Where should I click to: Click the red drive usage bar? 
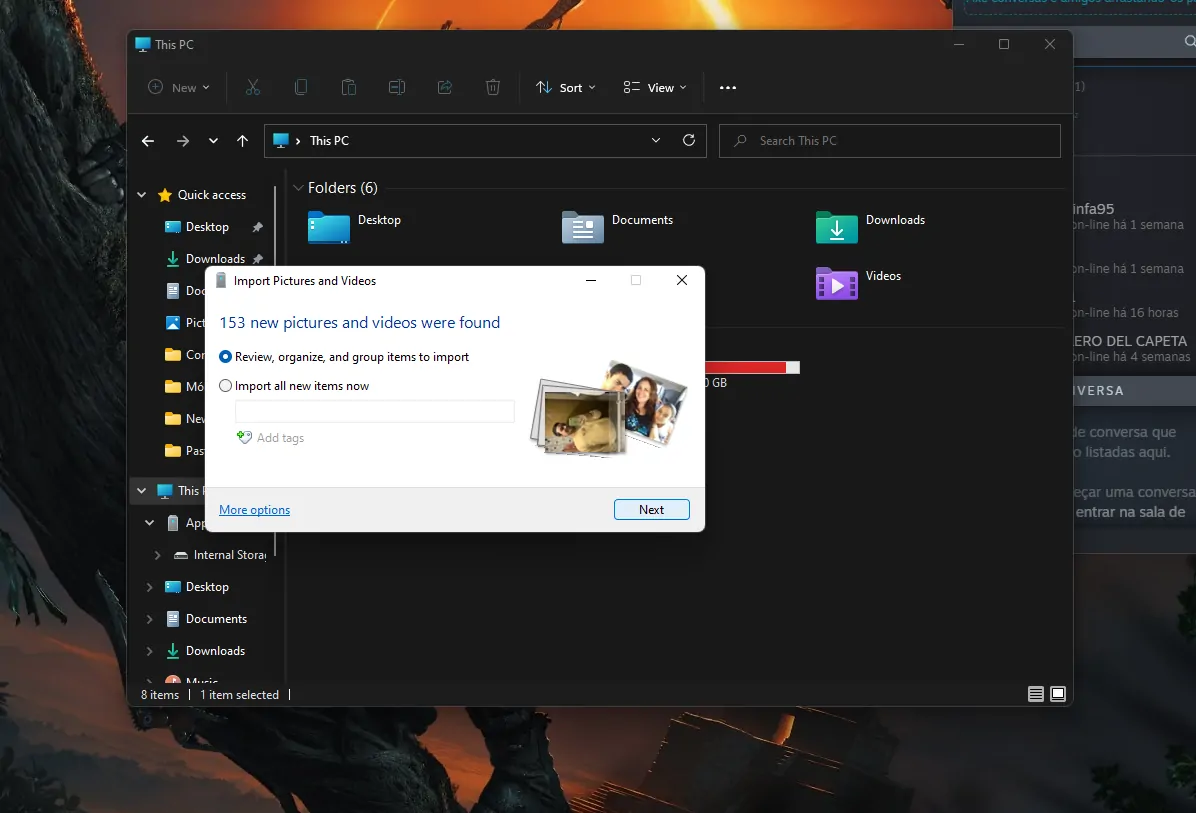pos(752,368)
